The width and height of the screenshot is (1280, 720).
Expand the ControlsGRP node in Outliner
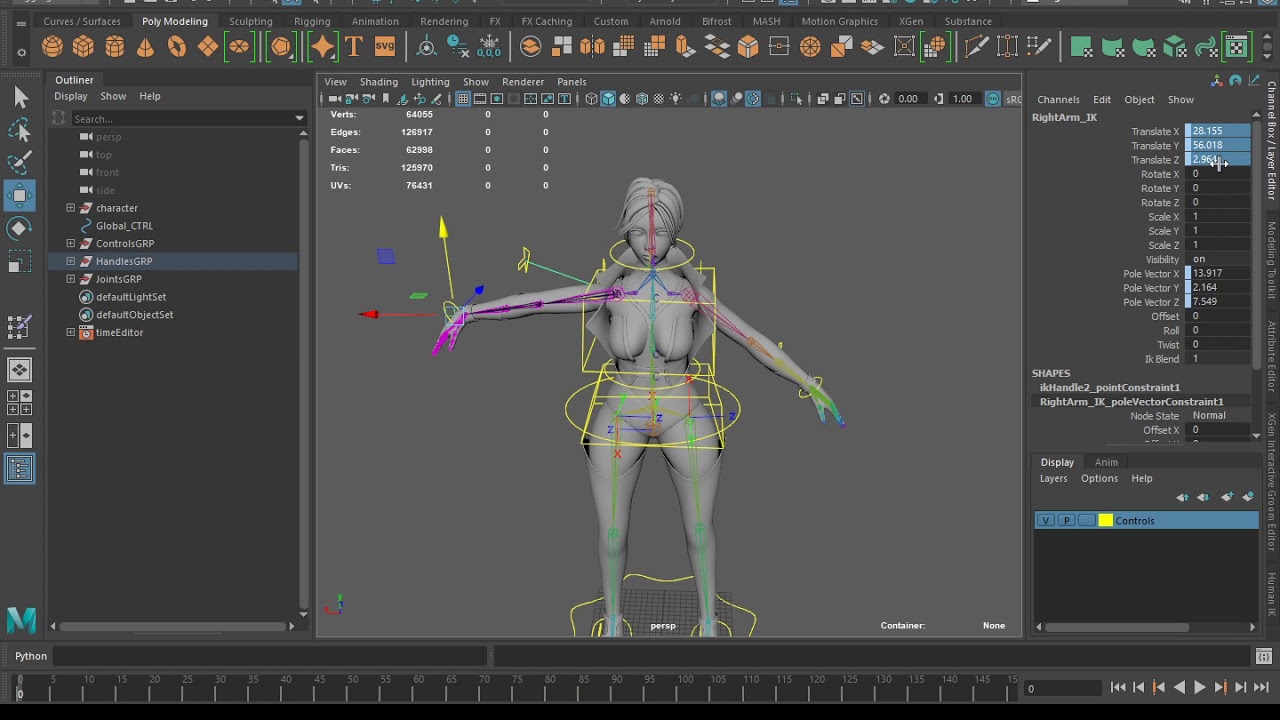70,244
